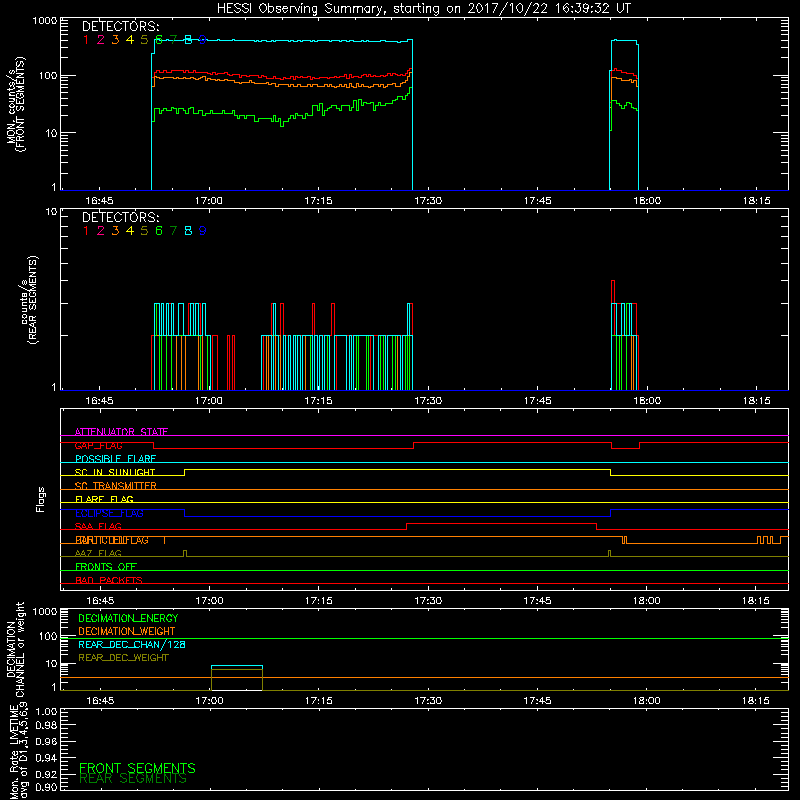
Task: Click the REAR_DEC_WEIGHT legend label
Action: coord(123,658)
